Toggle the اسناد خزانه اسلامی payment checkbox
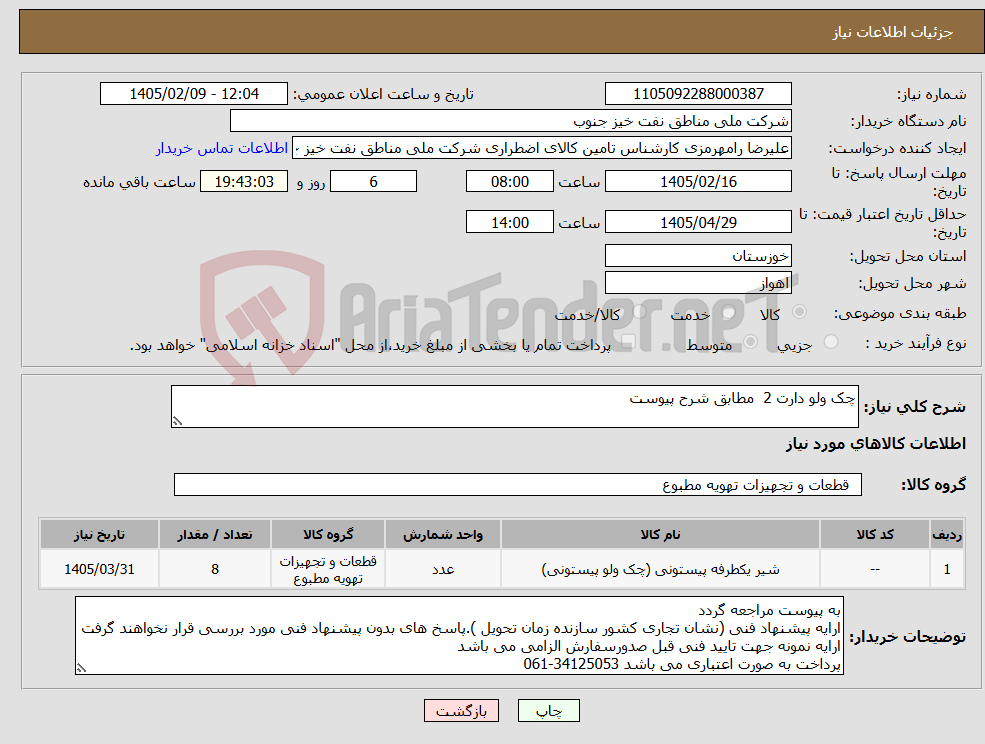This screenshot has width=985, height=744. [628, 342]
